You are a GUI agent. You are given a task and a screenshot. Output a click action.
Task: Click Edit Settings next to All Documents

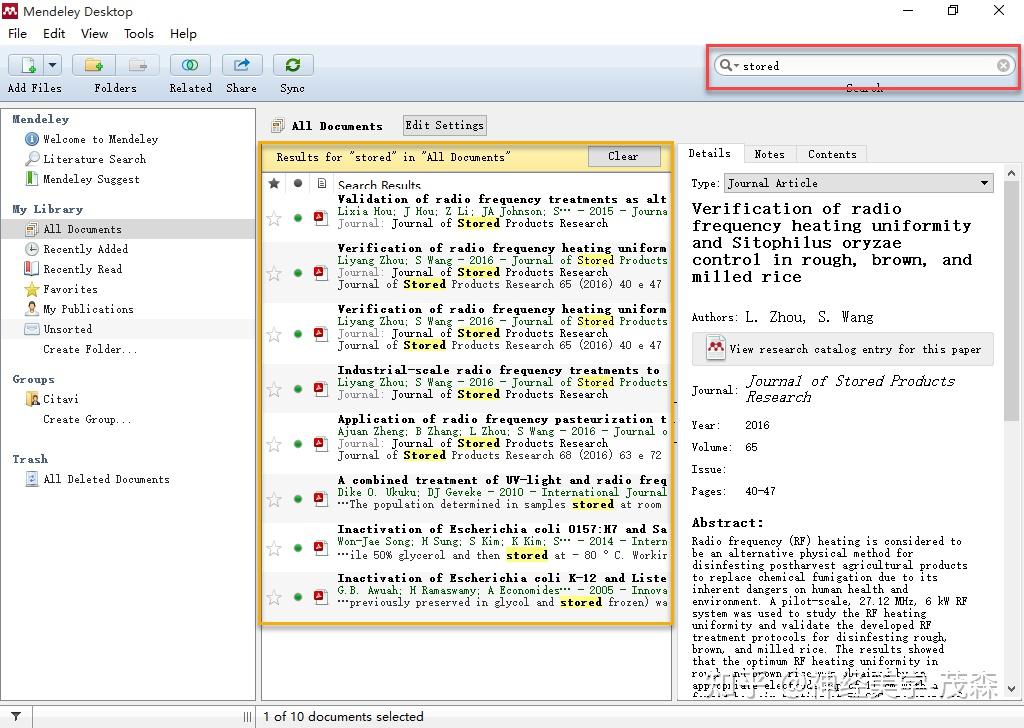coord(444,125)
